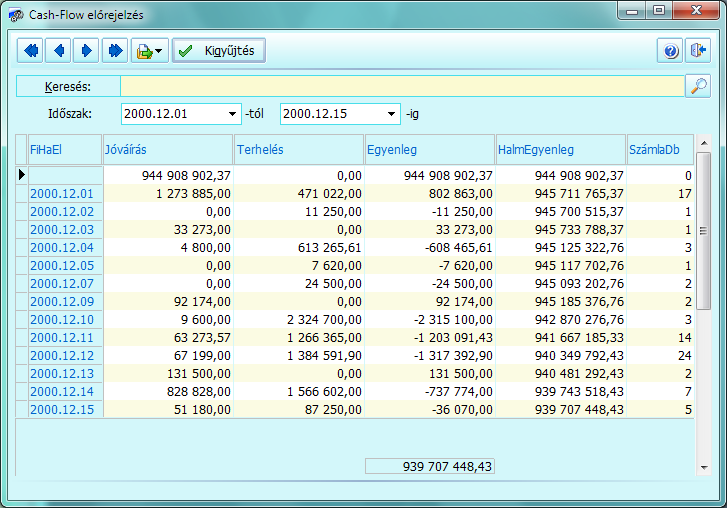This screenshot has width=727, height=509.
Task: Click Jóváírás value 828 828,00
Action: [x=198, y=392]
